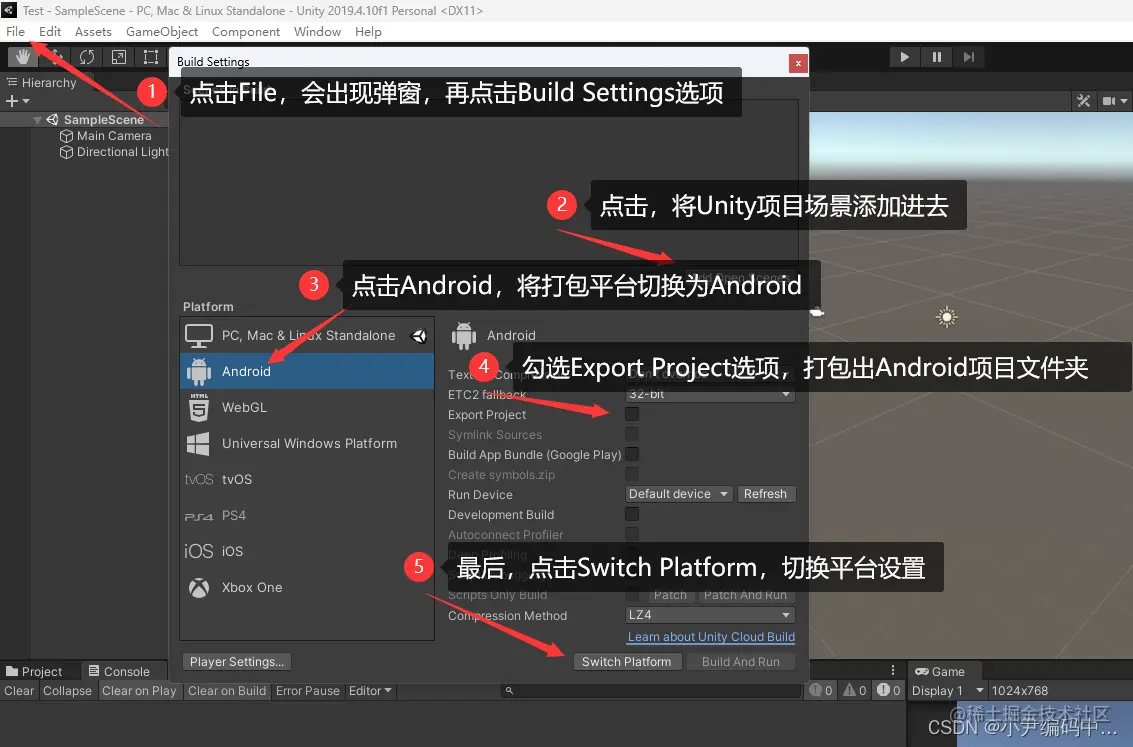Click the Console search field

651,691
